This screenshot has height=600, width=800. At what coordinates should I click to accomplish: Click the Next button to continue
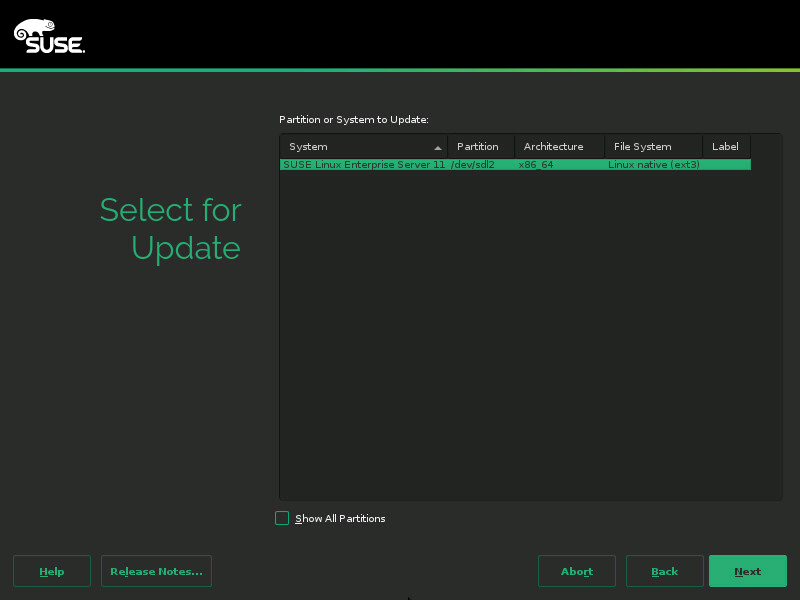click(748, 571)
